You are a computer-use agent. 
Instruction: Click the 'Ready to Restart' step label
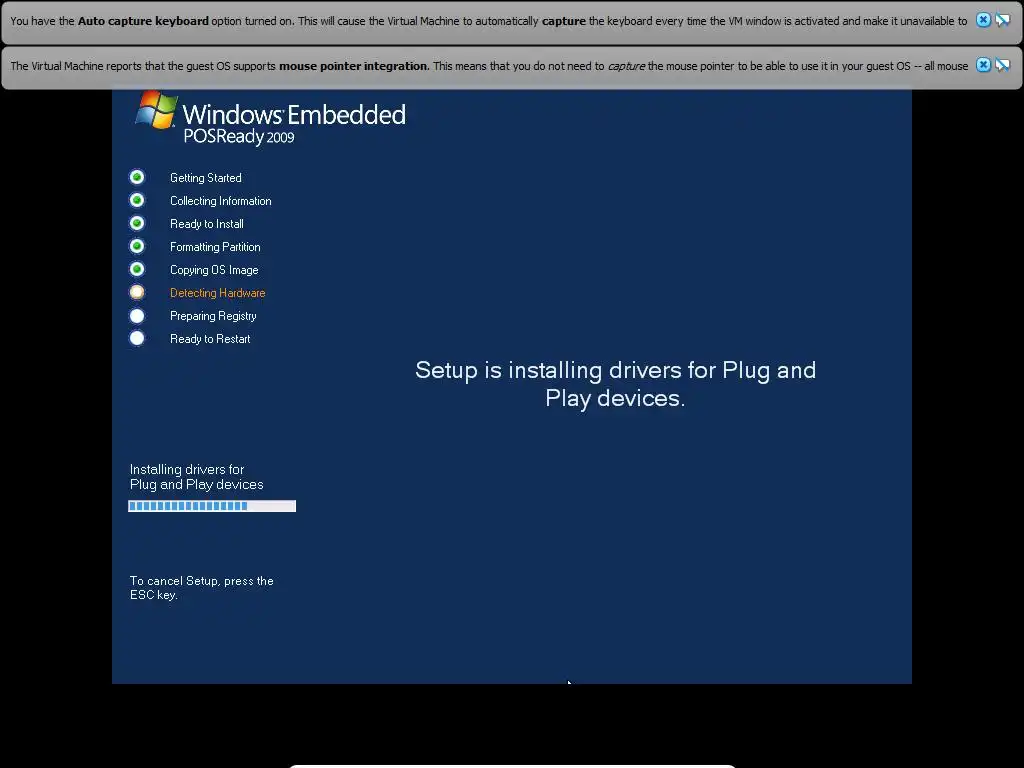coord(210,339)
